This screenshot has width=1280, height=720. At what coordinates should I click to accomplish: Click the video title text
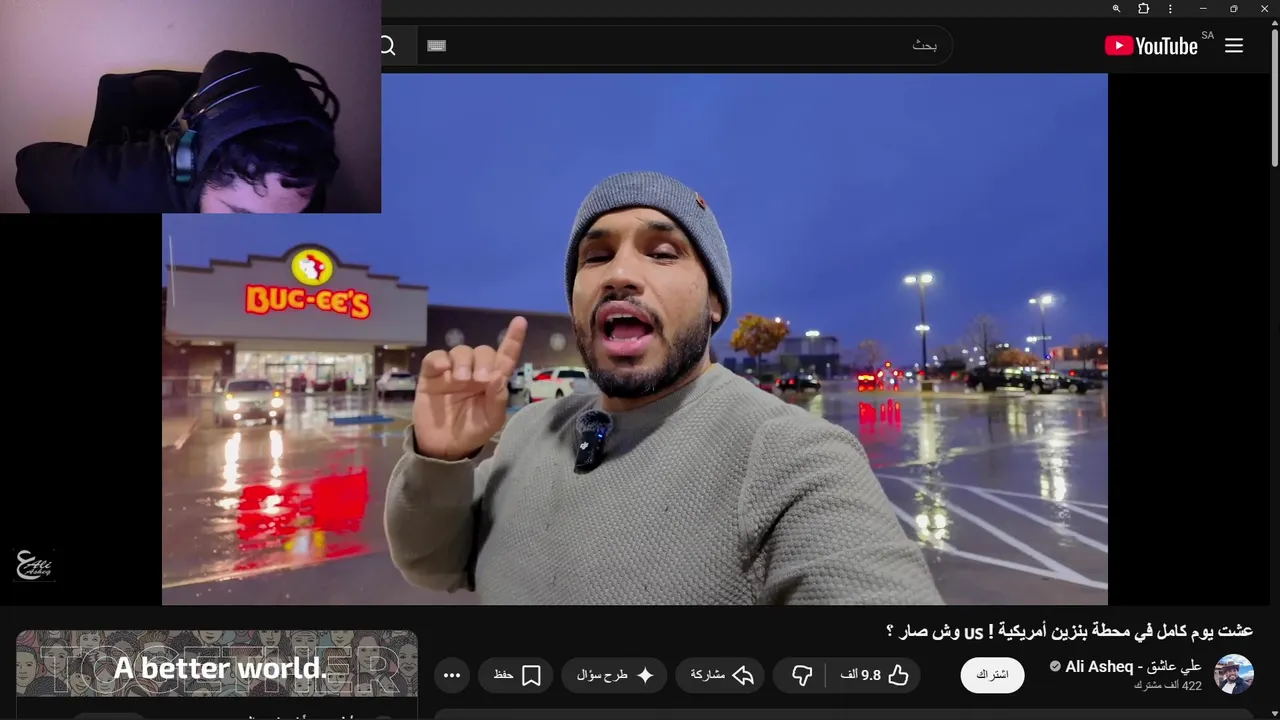point(1069,631)
